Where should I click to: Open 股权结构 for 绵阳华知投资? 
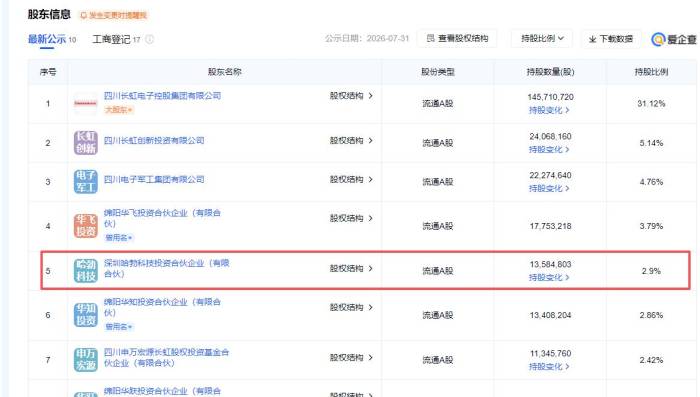[x=351, y=307]
